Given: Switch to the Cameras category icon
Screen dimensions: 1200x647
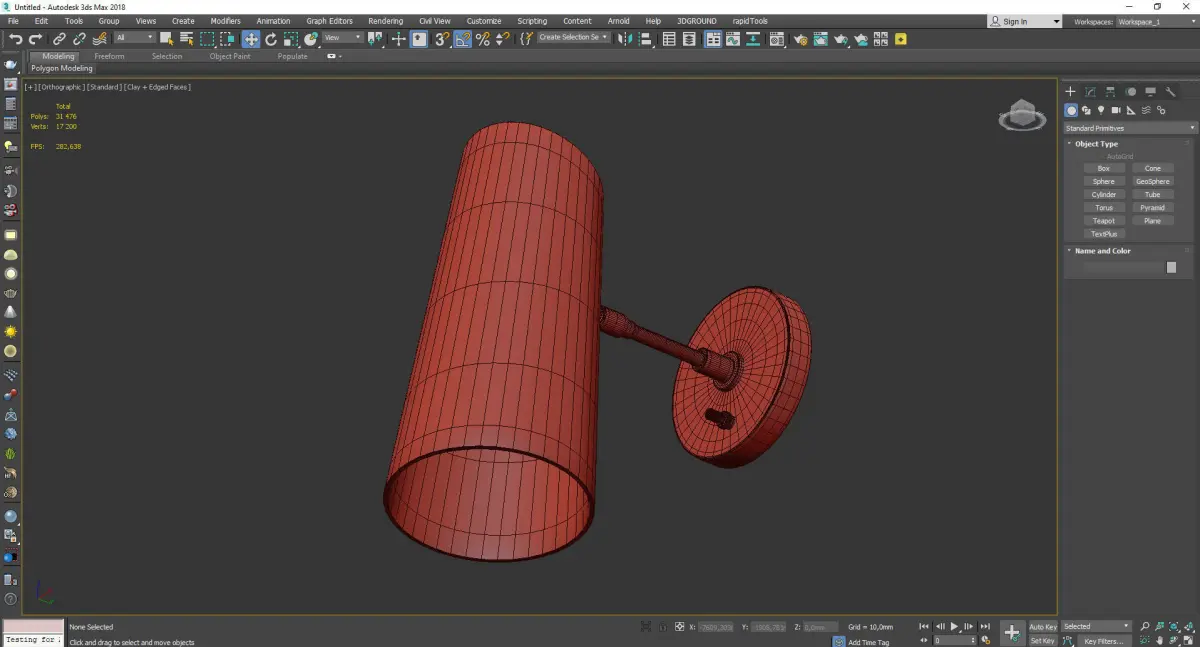Looking at the screenshot, I should click(x=1116, y=110).
